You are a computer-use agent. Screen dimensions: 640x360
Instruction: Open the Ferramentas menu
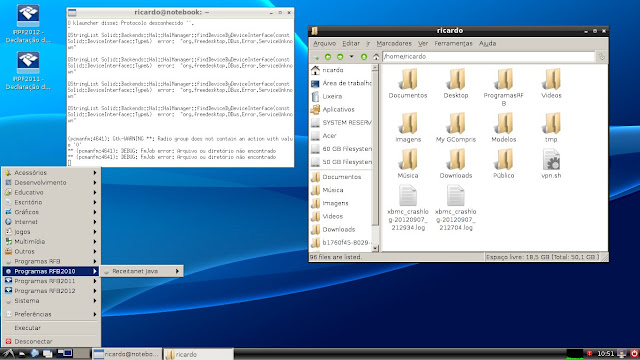coord(453,43)
